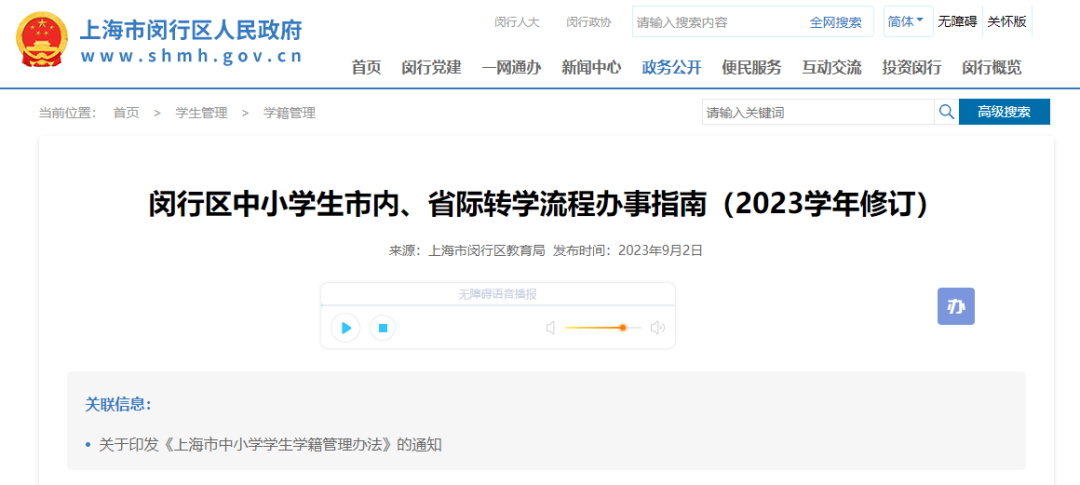Mute audio with the left speaker icon
1080x485 pixels.
click(x=550, y=328)
